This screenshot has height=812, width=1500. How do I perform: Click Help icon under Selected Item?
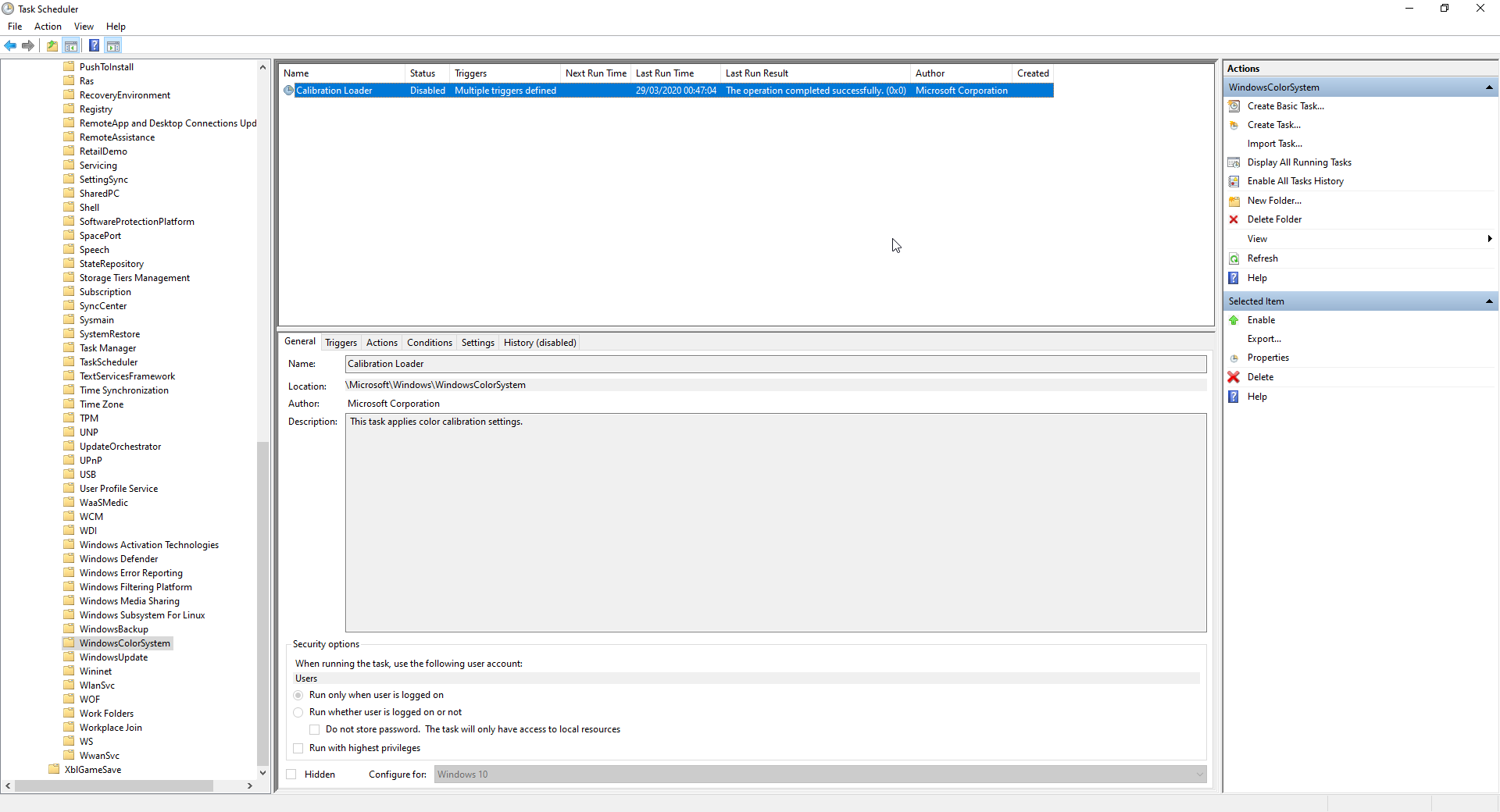pyautogui.click(x=1234, y=397)
